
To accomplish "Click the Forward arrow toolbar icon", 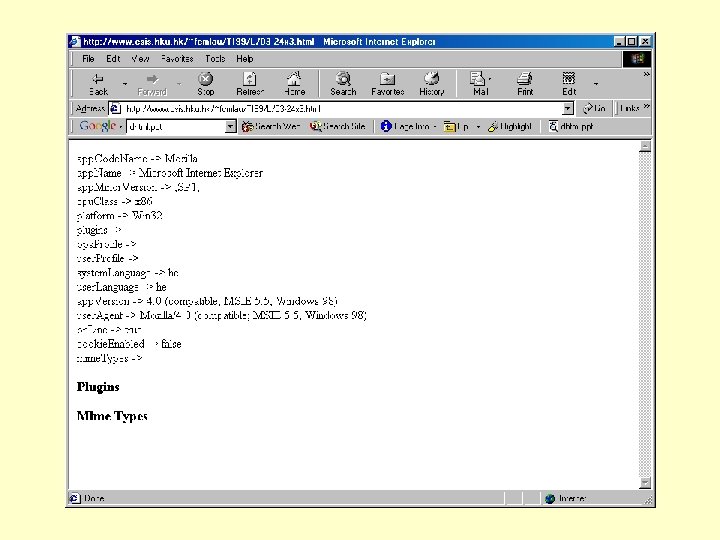I will pyautogui.click(x=152, y=79).
